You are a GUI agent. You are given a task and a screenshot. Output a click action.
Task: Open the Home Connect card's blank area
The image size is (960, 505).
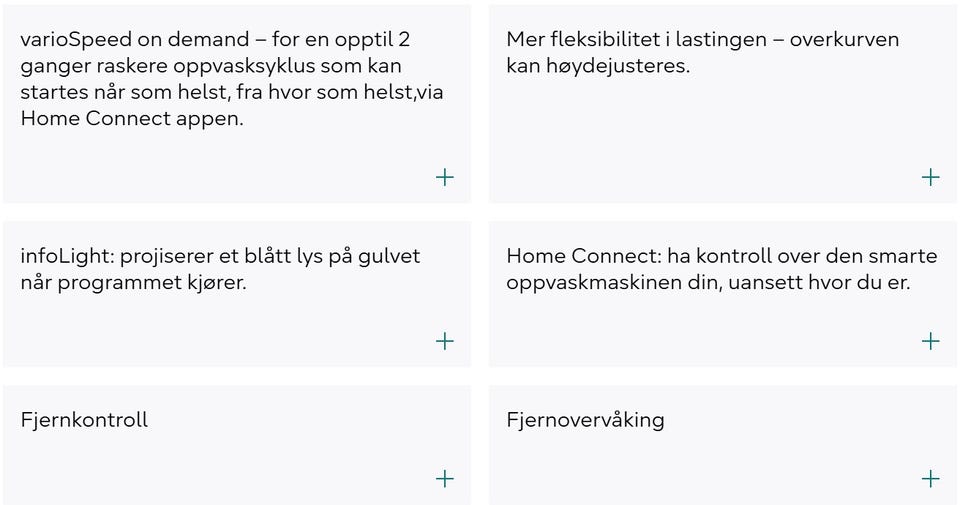[x=704, y=331]
